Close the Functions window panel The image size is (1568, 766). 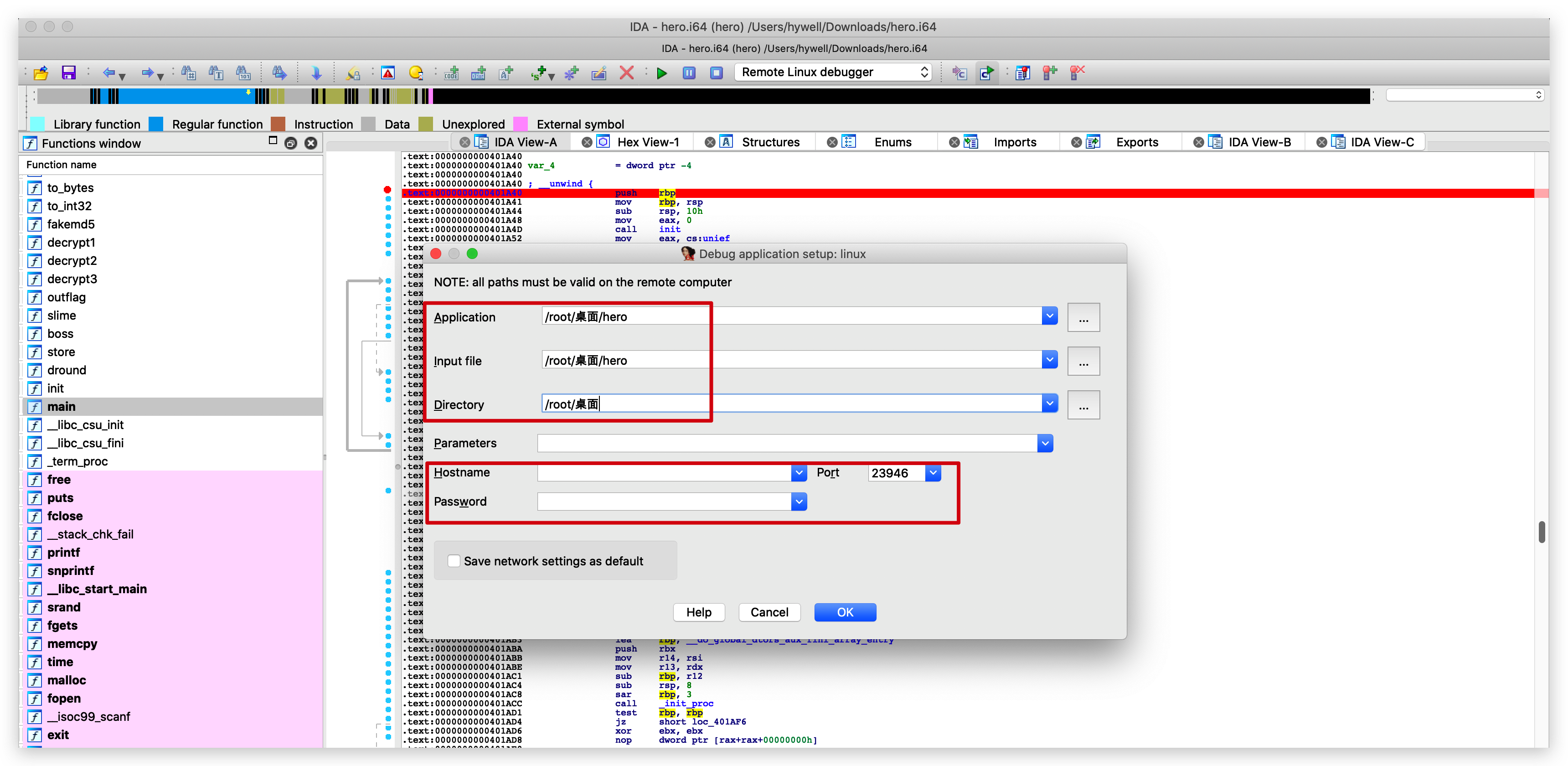(311, 143)
